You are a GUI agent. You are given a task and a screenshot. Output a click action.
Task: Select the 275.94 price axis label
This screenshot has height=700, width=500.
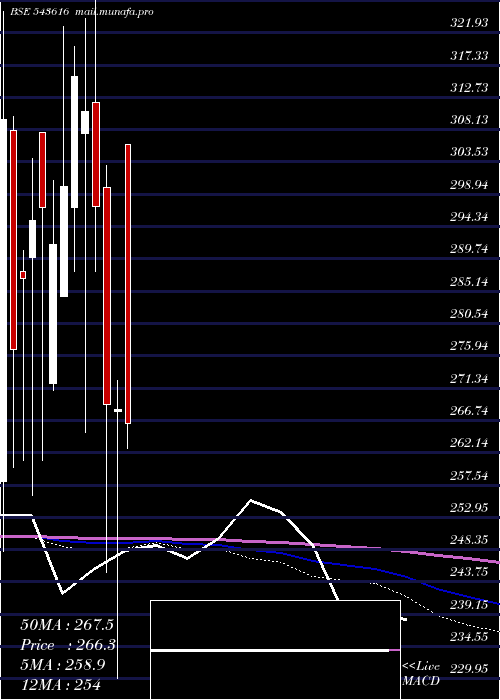(x=469, y=346)
